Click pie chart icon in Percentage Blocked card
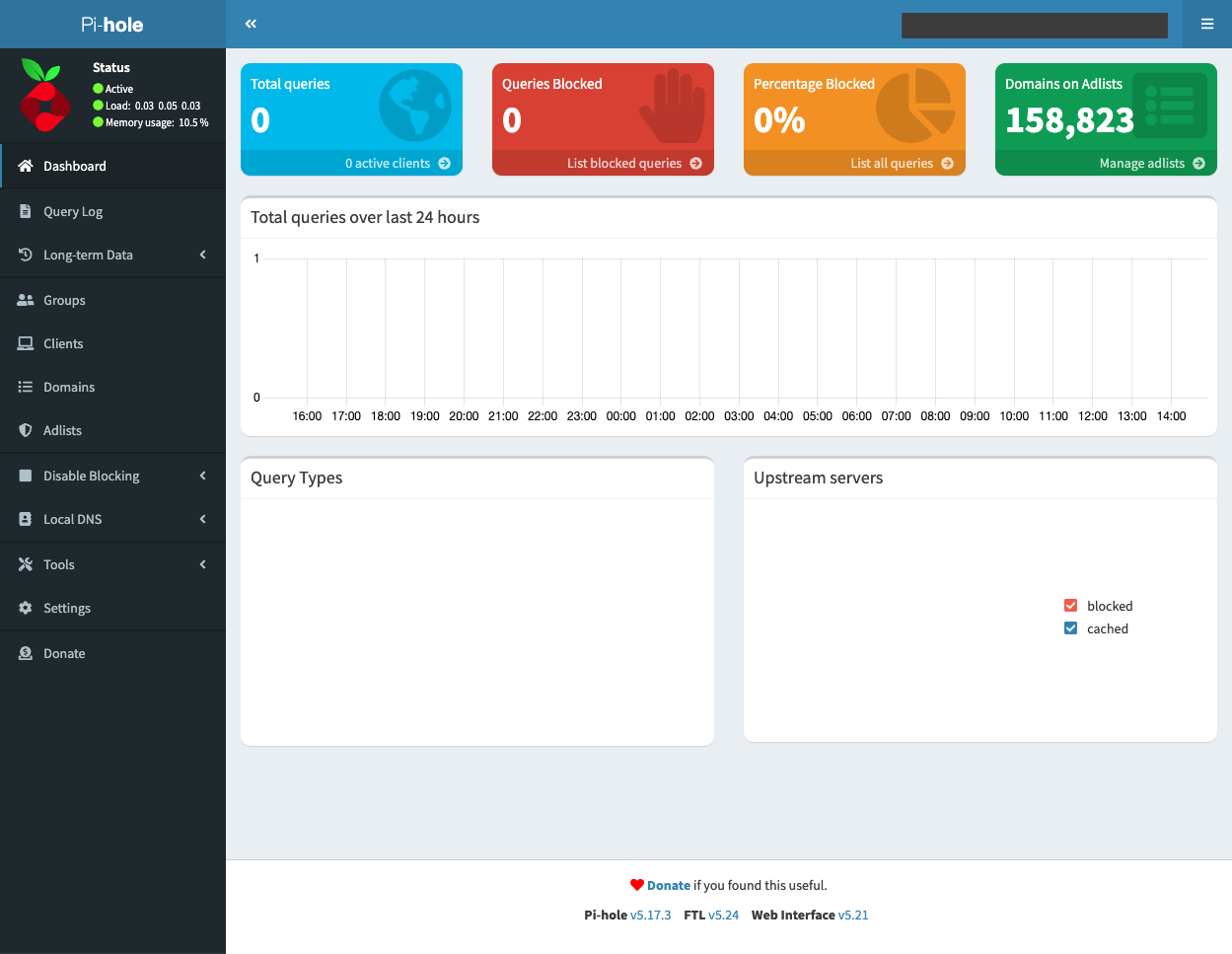This screenshot has width=1232, height=954. (916, 106)
